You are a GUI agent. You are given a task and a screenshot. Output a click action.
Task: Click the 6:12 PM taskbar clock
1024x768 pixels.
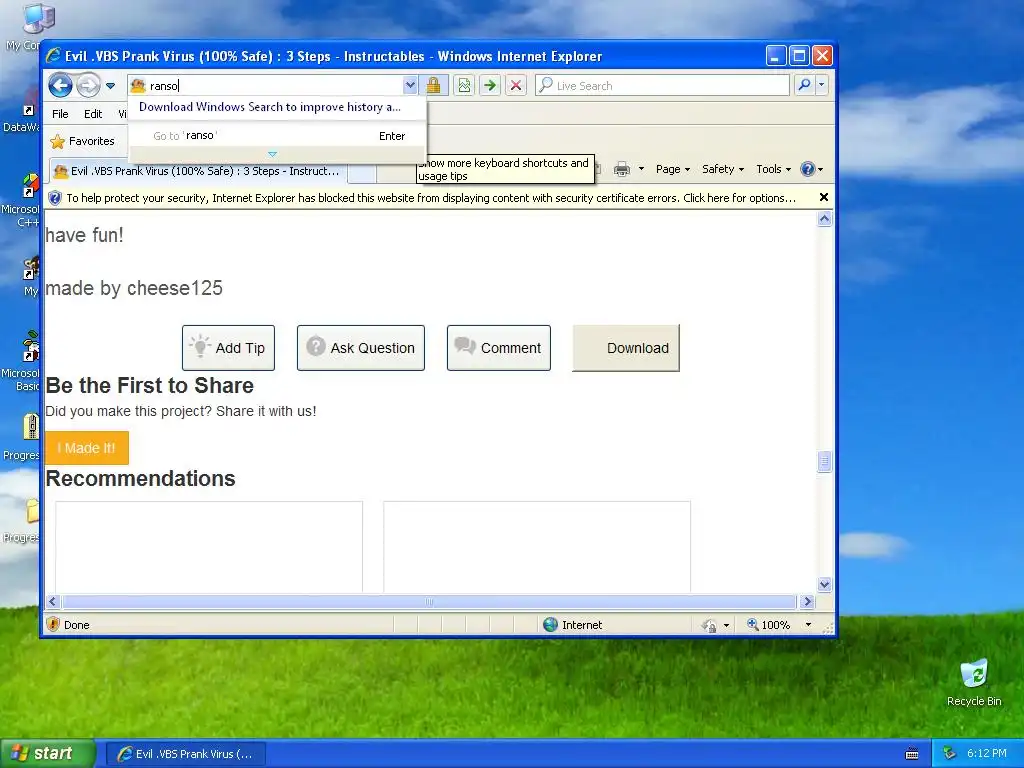point(986,754)
